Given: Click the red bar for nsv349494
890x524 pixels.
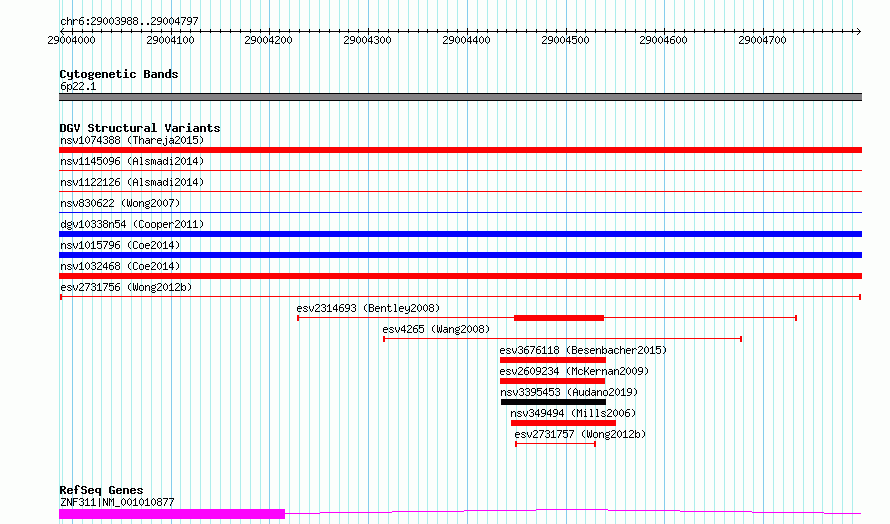Looking at the screenshot, I should (x=563, y=423).
